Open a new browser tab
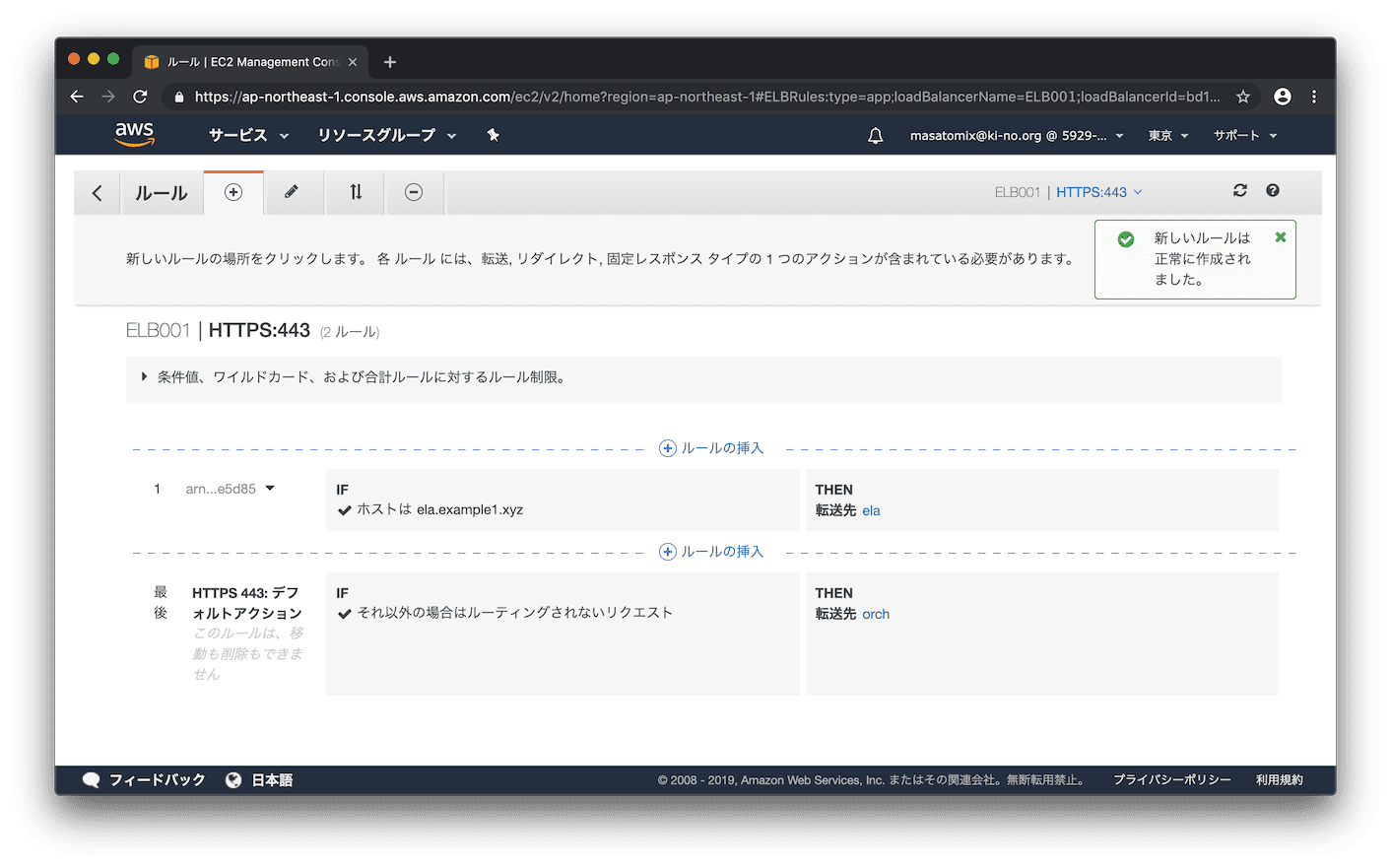 [390, 62]
